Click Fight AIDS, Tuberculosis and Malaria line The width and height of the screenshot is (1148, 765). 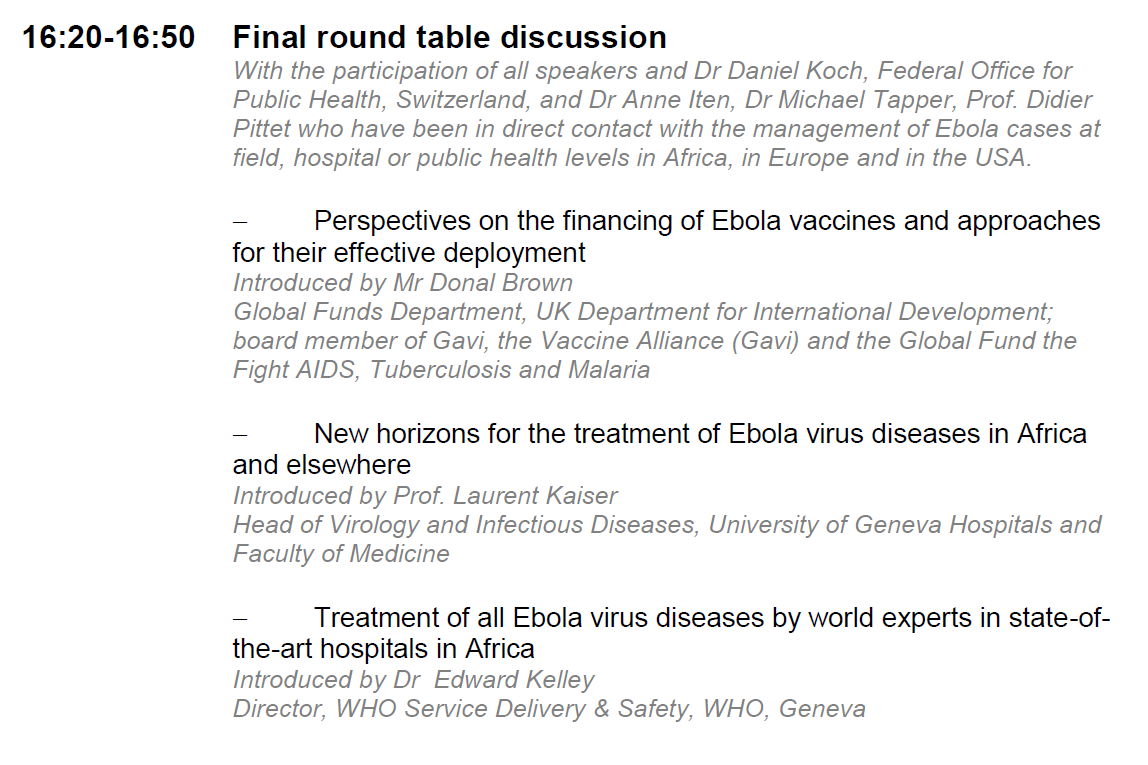[441, 370]
